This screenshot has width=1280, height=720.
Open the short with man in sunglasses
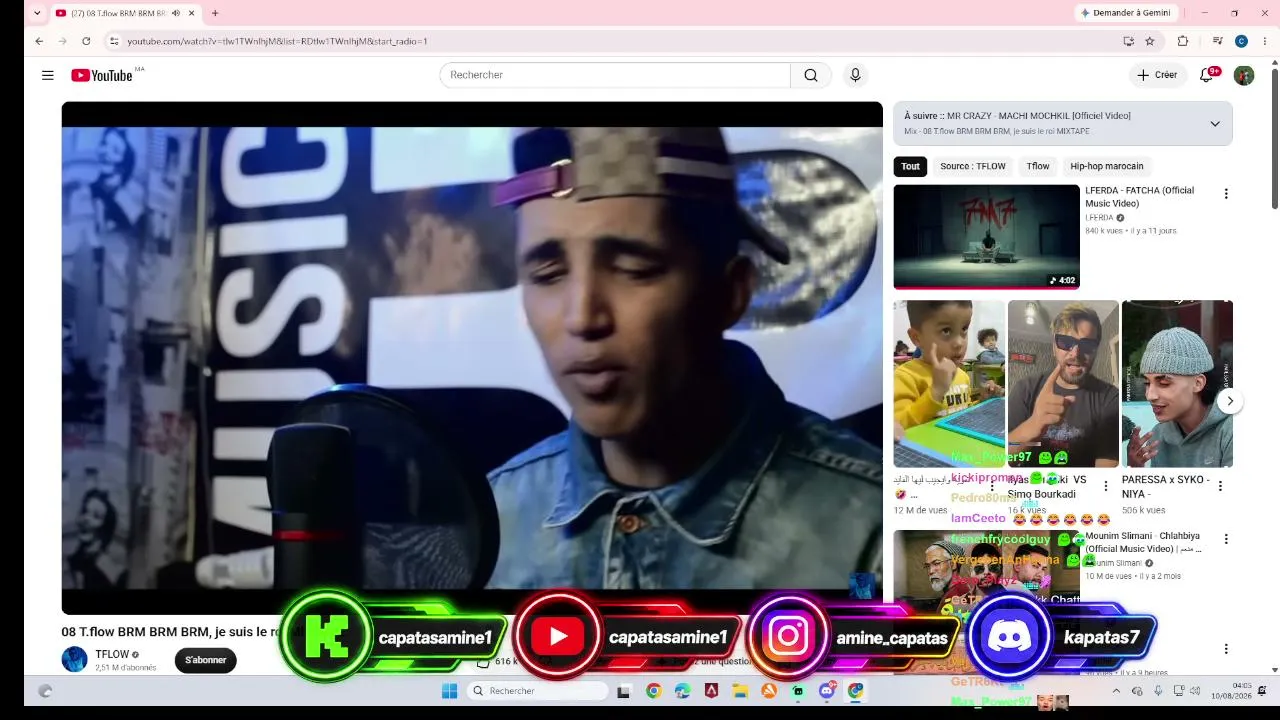click(x=1063, y=384)
